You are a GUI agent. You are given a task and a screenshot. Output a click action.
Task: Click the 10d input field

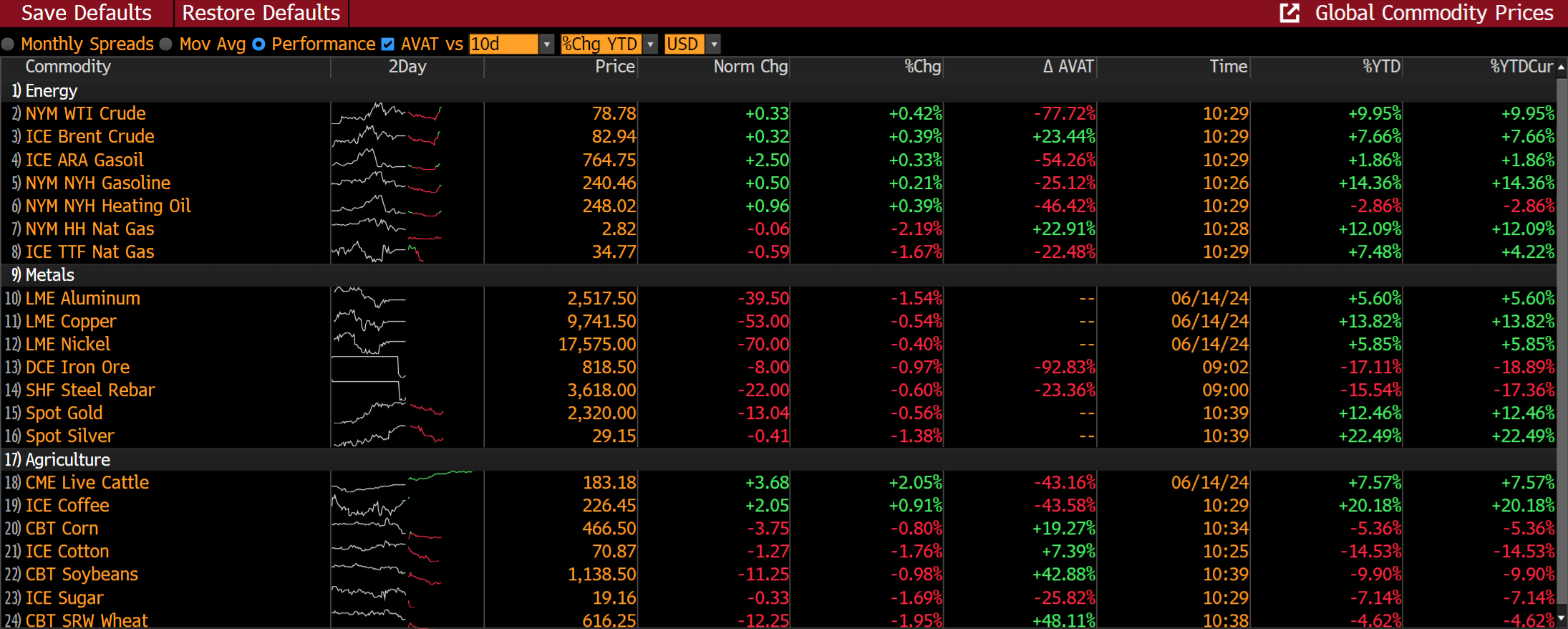coord(503,44)
